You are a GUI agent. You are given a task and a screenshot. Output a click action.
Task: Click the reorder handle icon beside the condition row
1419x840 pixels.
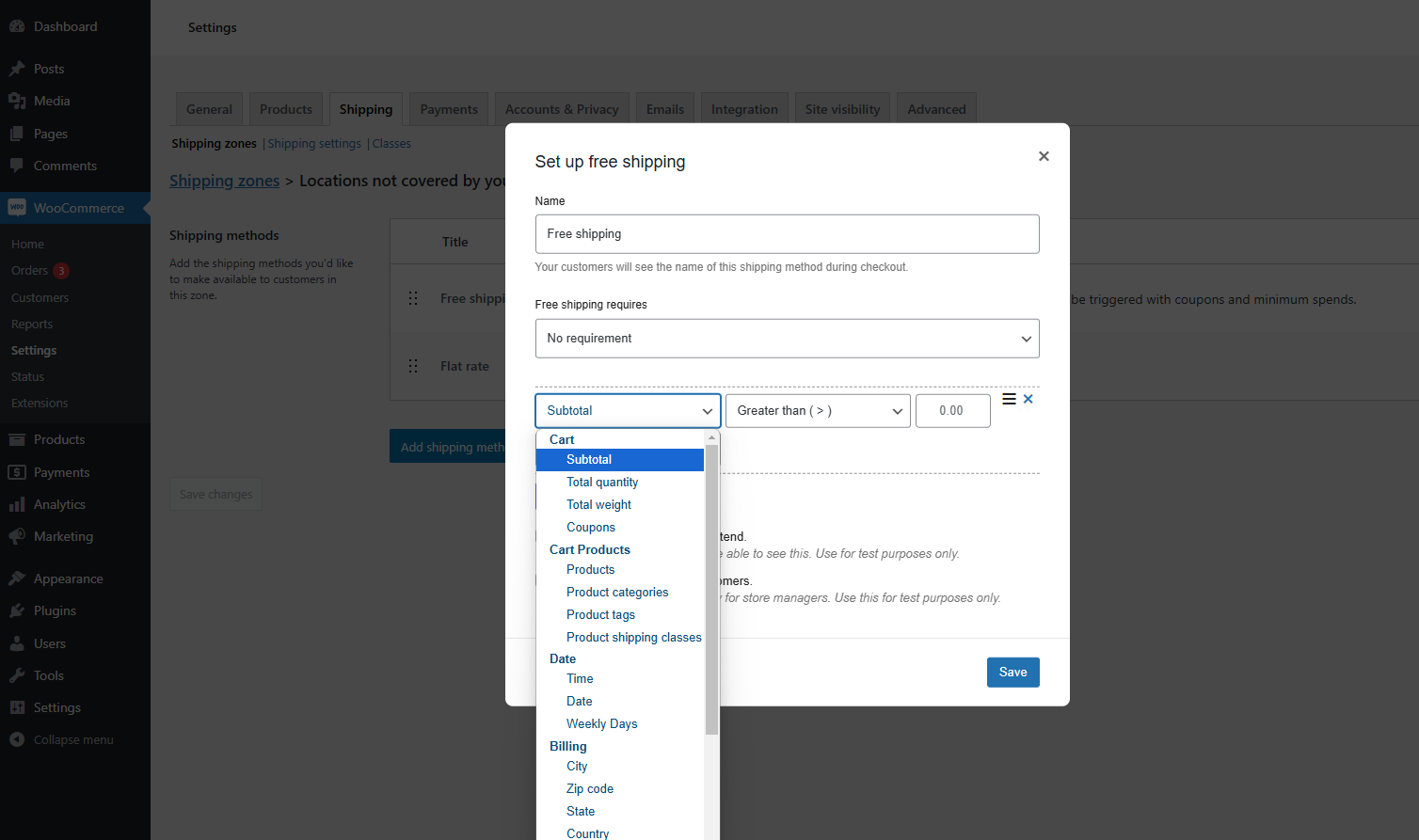coord(1009,400)
